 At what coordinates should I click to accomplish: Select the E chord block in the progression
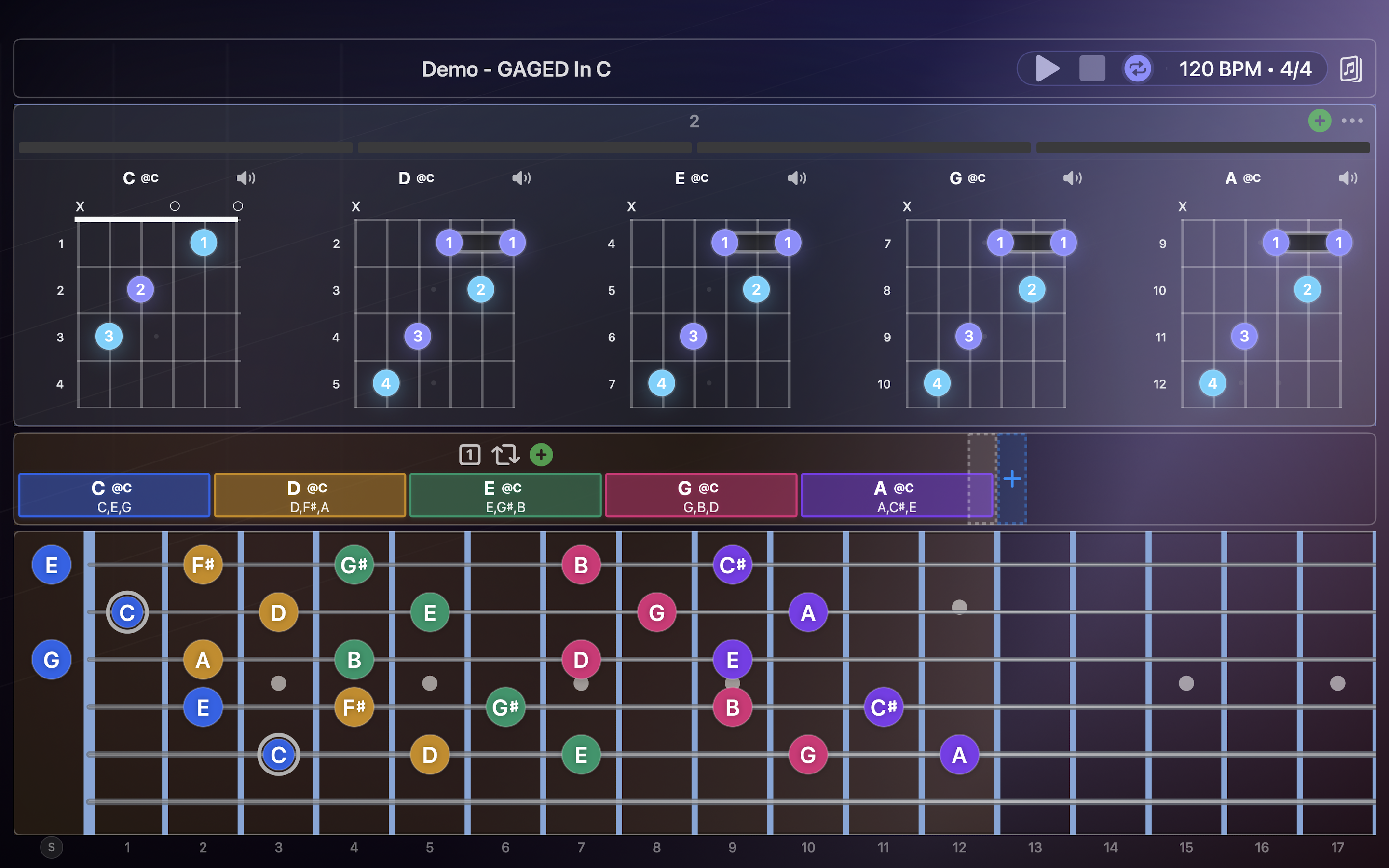point(505,495)
